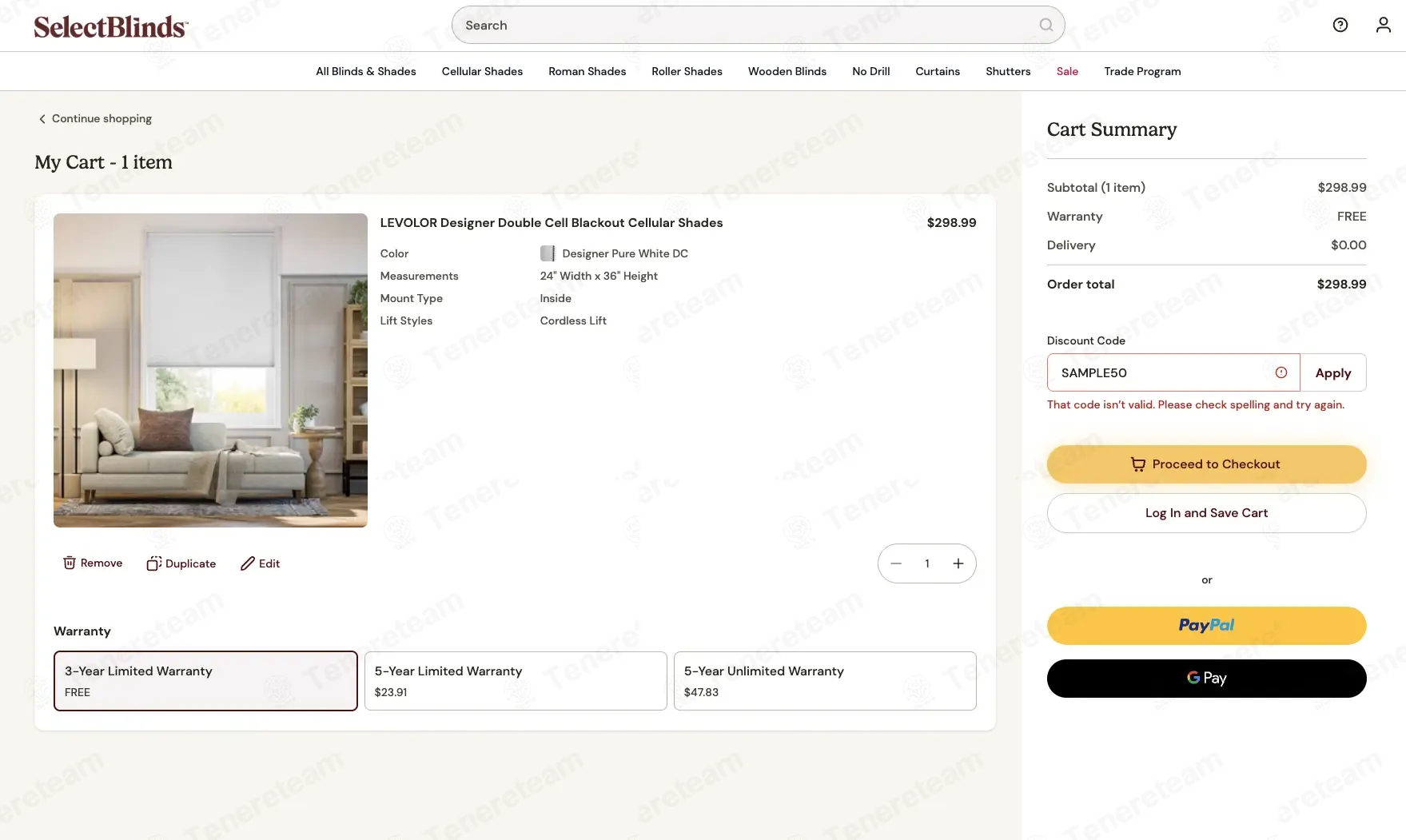Select 3-Year Limited Warranty option
1406x840 pixels.
pos(205,681)
